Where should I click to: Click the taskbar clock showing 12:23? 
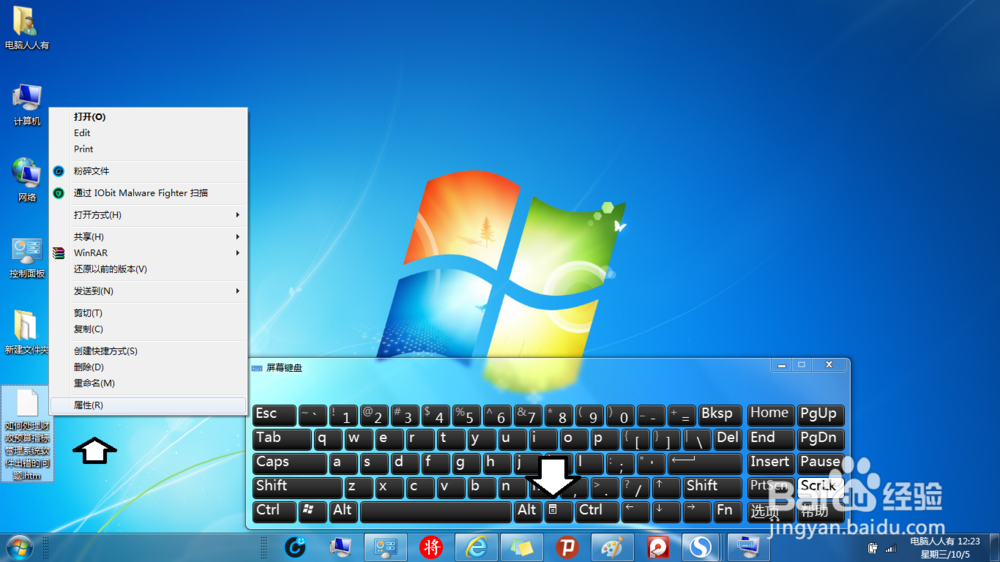tap(945, 548)
